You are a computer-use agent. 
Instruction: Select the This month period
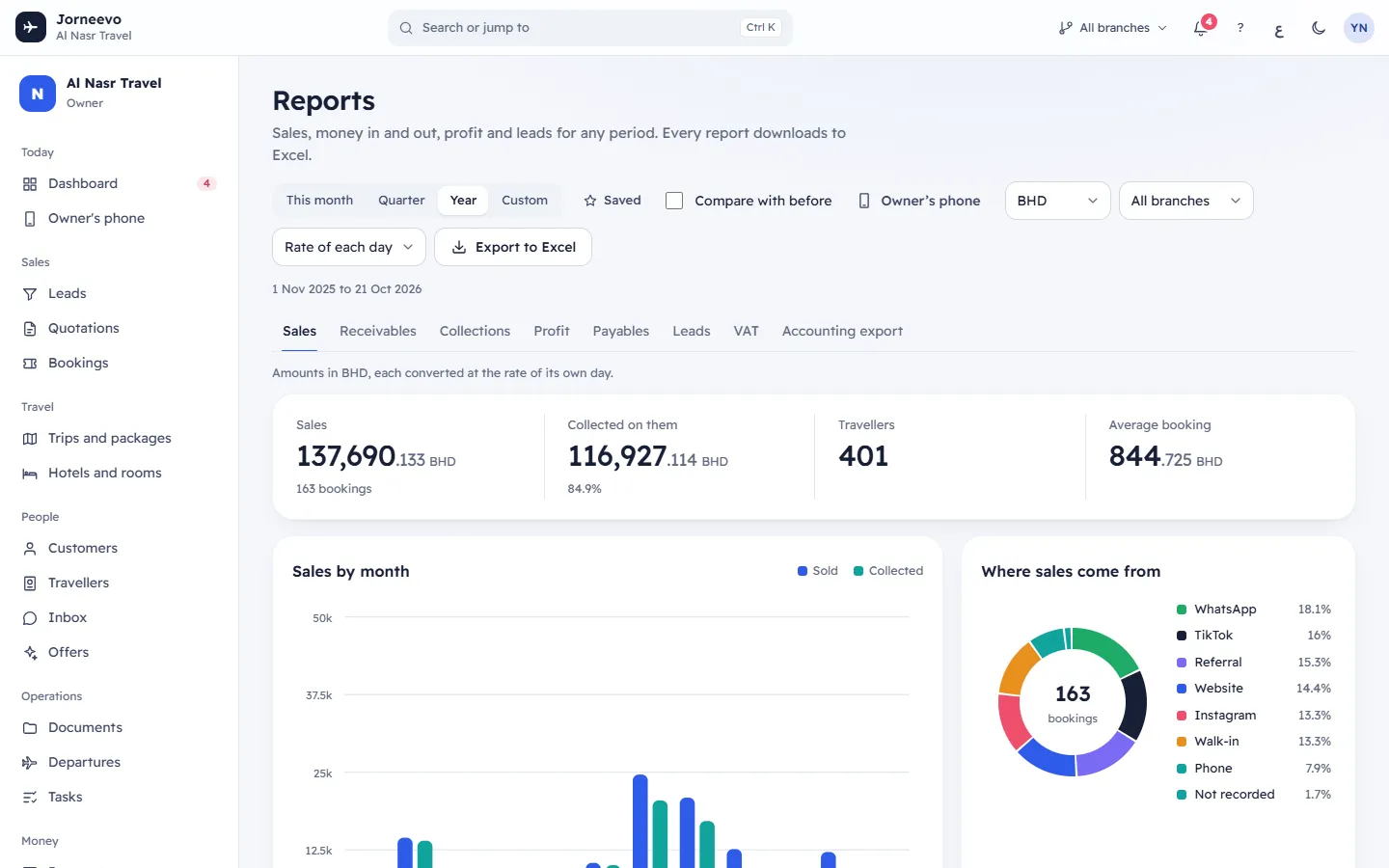(x=319, y=201)
